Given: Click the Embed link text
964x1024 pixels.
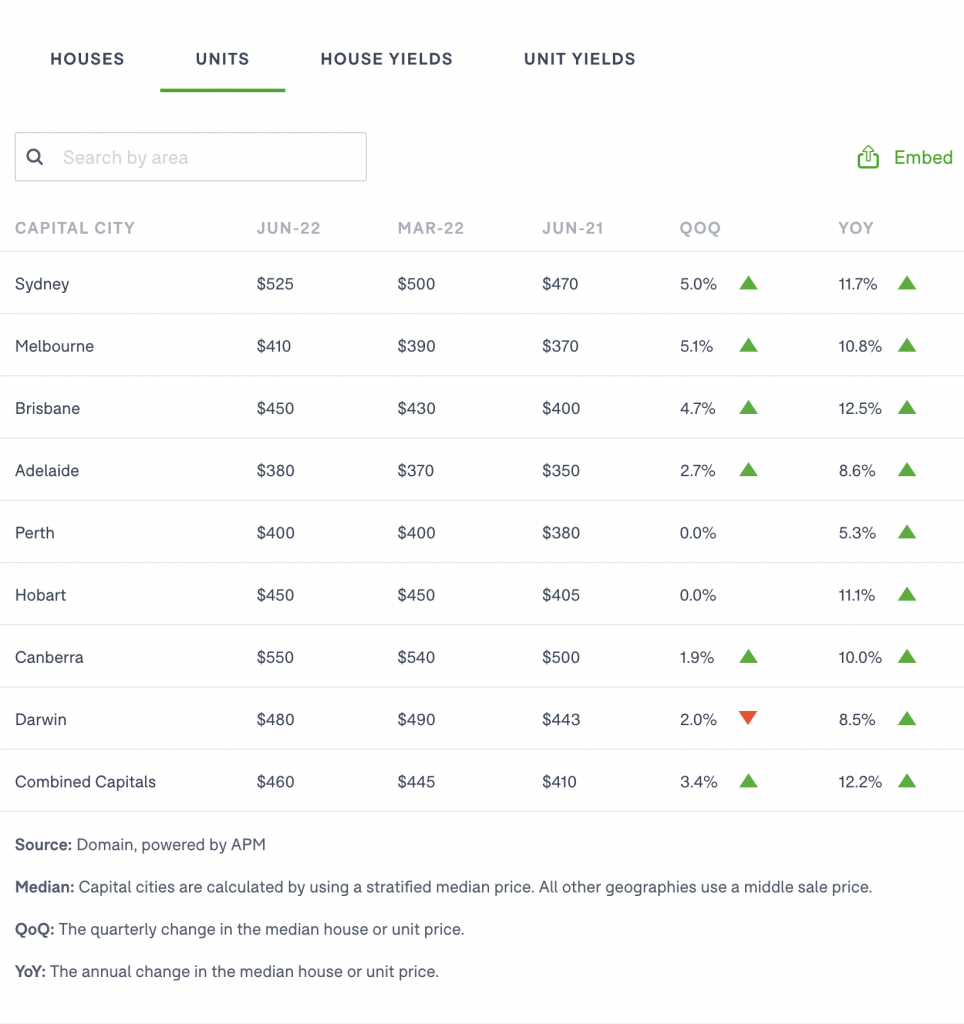Looking at the screenshot, I should [x=923, y=157].
